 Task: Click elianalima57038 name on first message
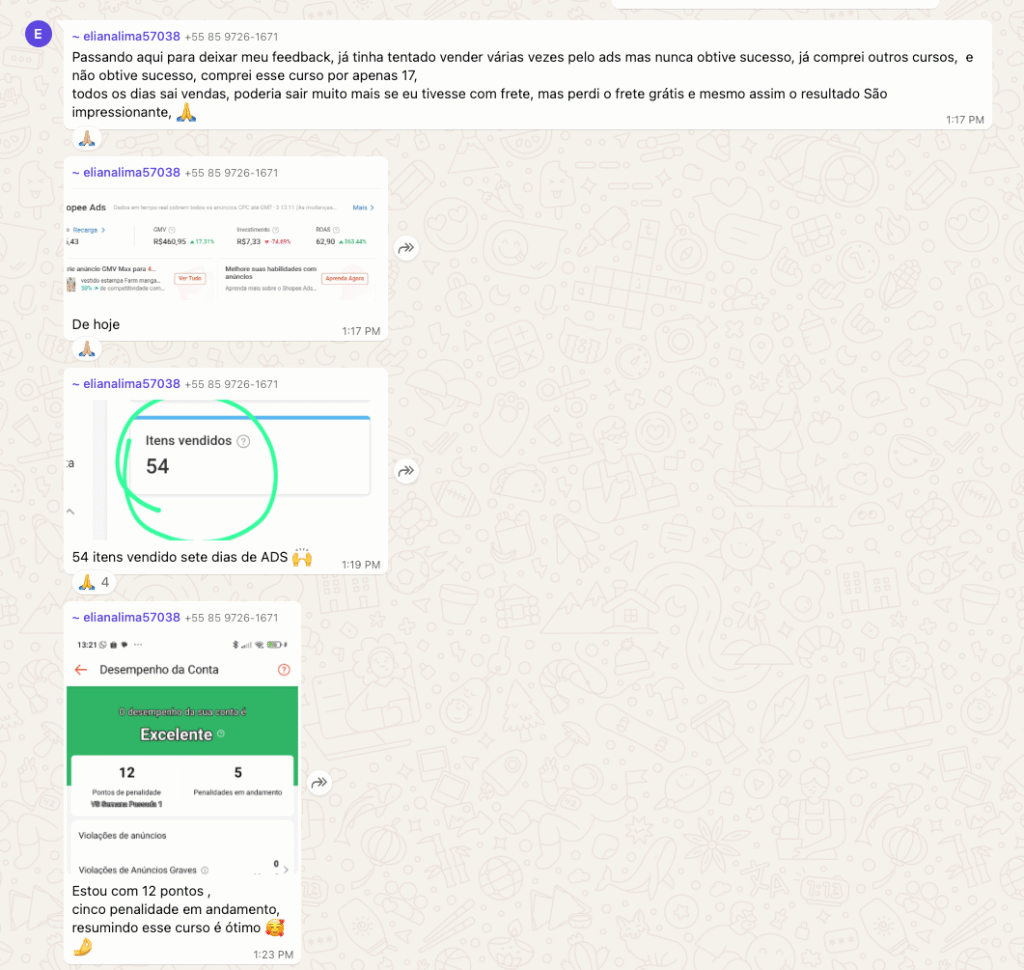131,37
